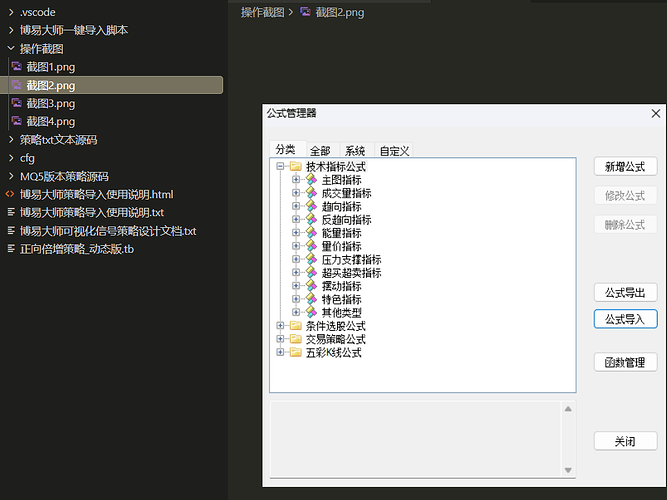Select file name 截图3.png

(51, 104)
